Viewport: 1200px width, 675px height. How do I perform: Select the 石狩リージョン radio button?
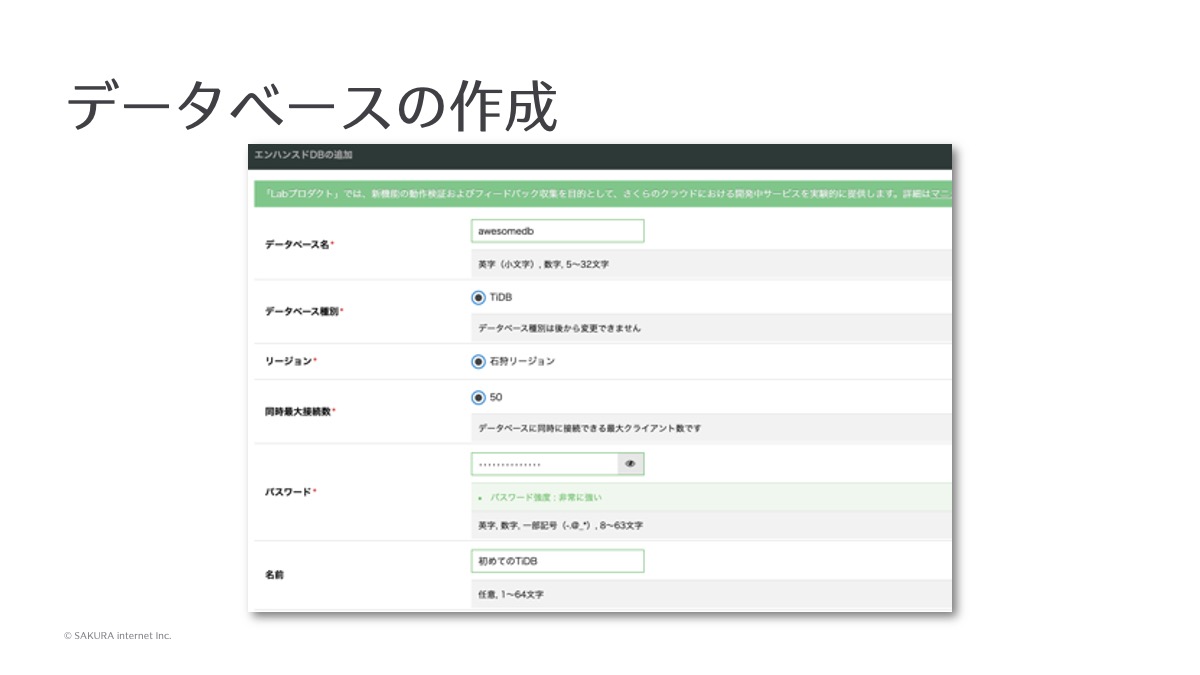[478, 361]
